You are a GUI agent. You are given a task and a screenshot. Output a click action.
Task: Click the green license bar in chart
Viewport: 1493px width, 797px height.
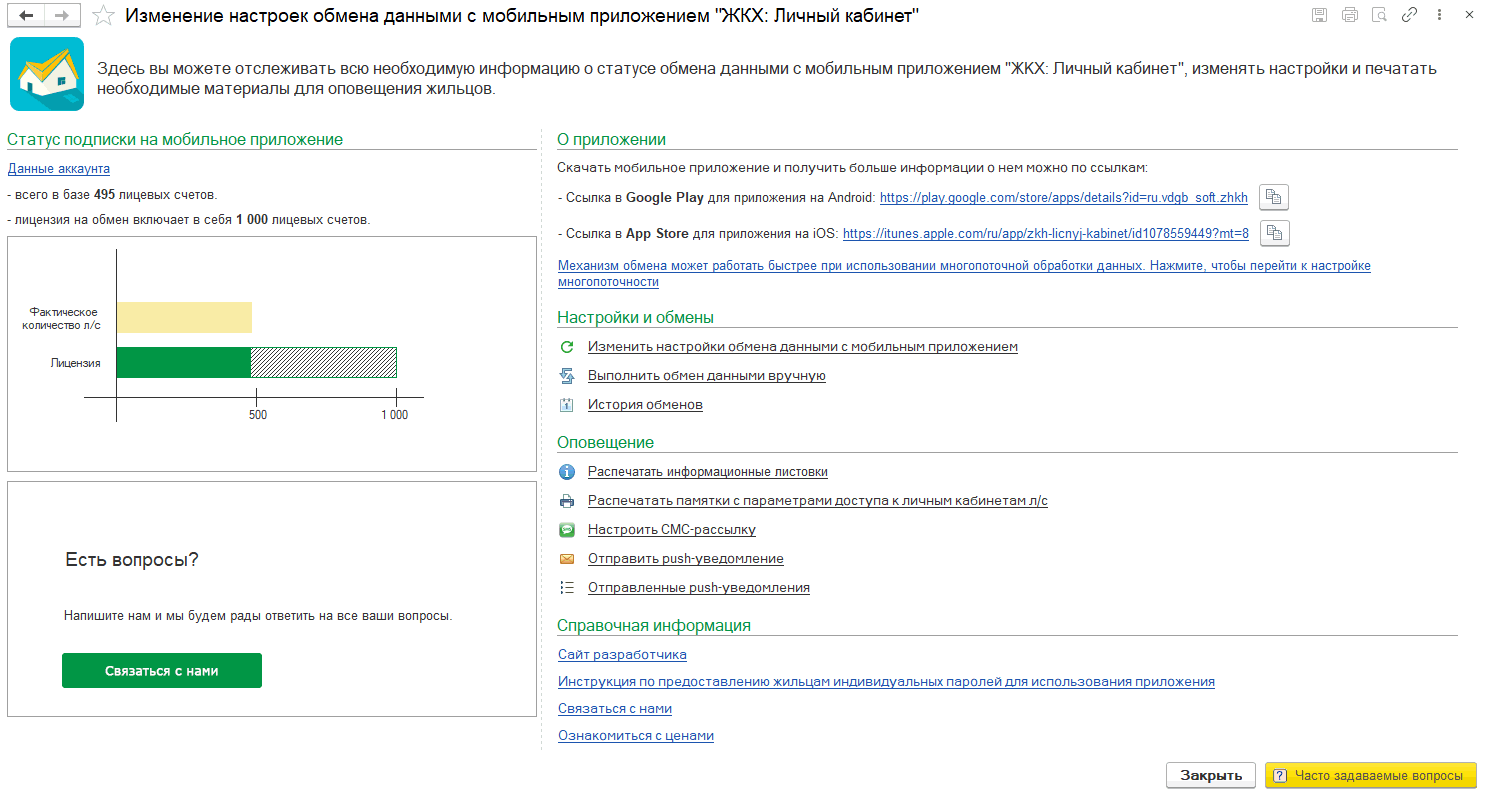coord(184,362)
